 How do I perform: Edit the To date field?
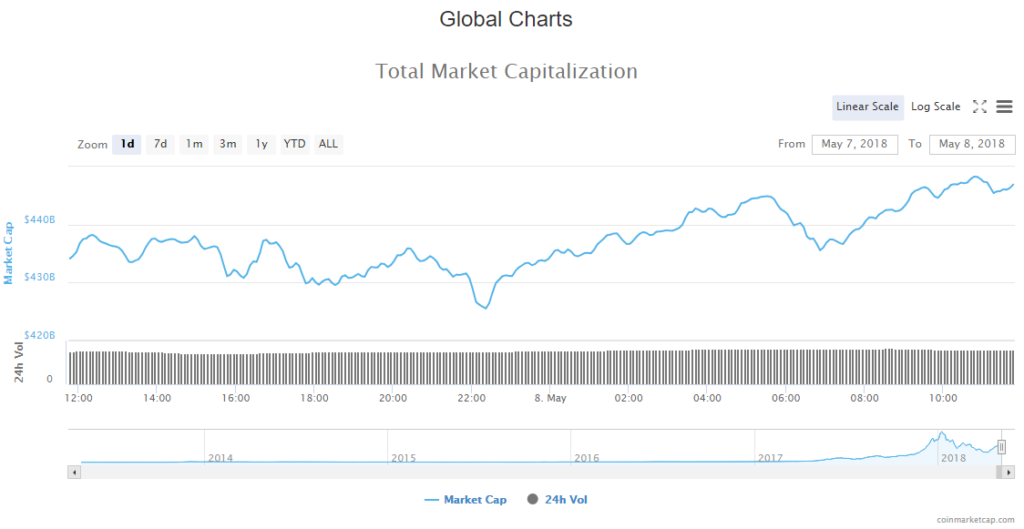pyautogui.click(x=972, y=144)
